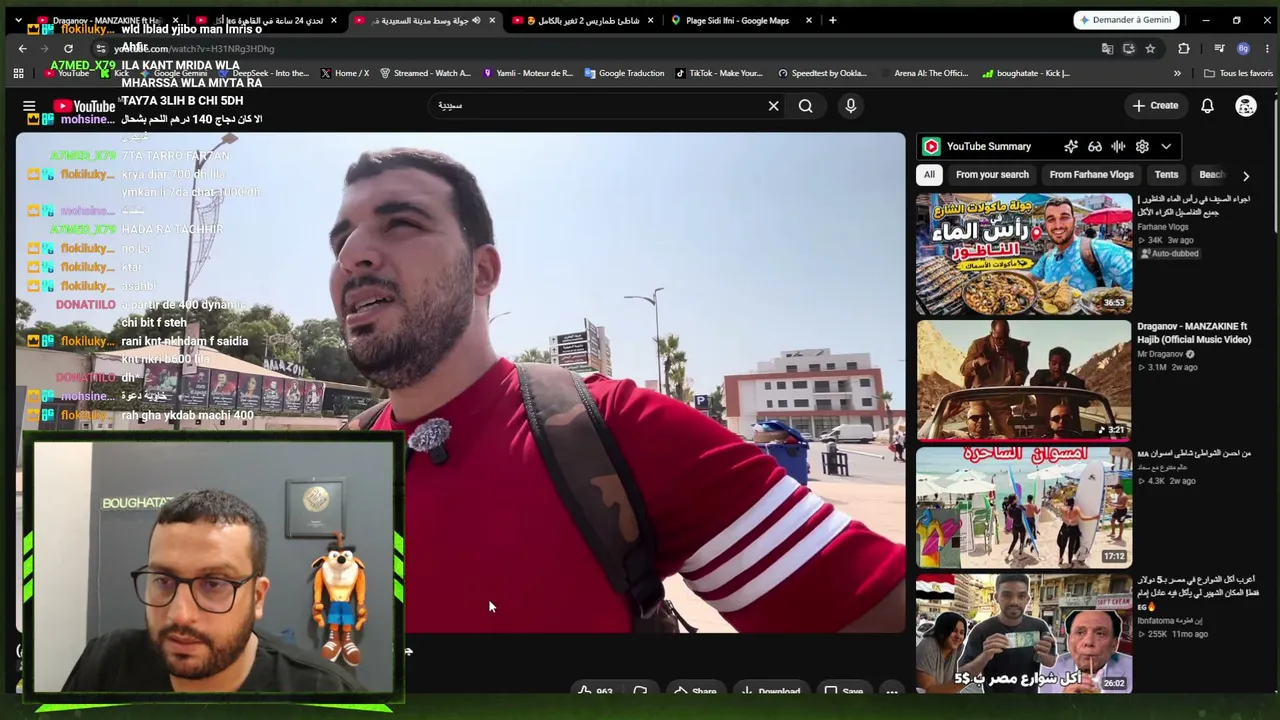Open Draganov - MANZAKINE ft Hajib video title
Screen dimensions: 1280x720
point(1194,333)
